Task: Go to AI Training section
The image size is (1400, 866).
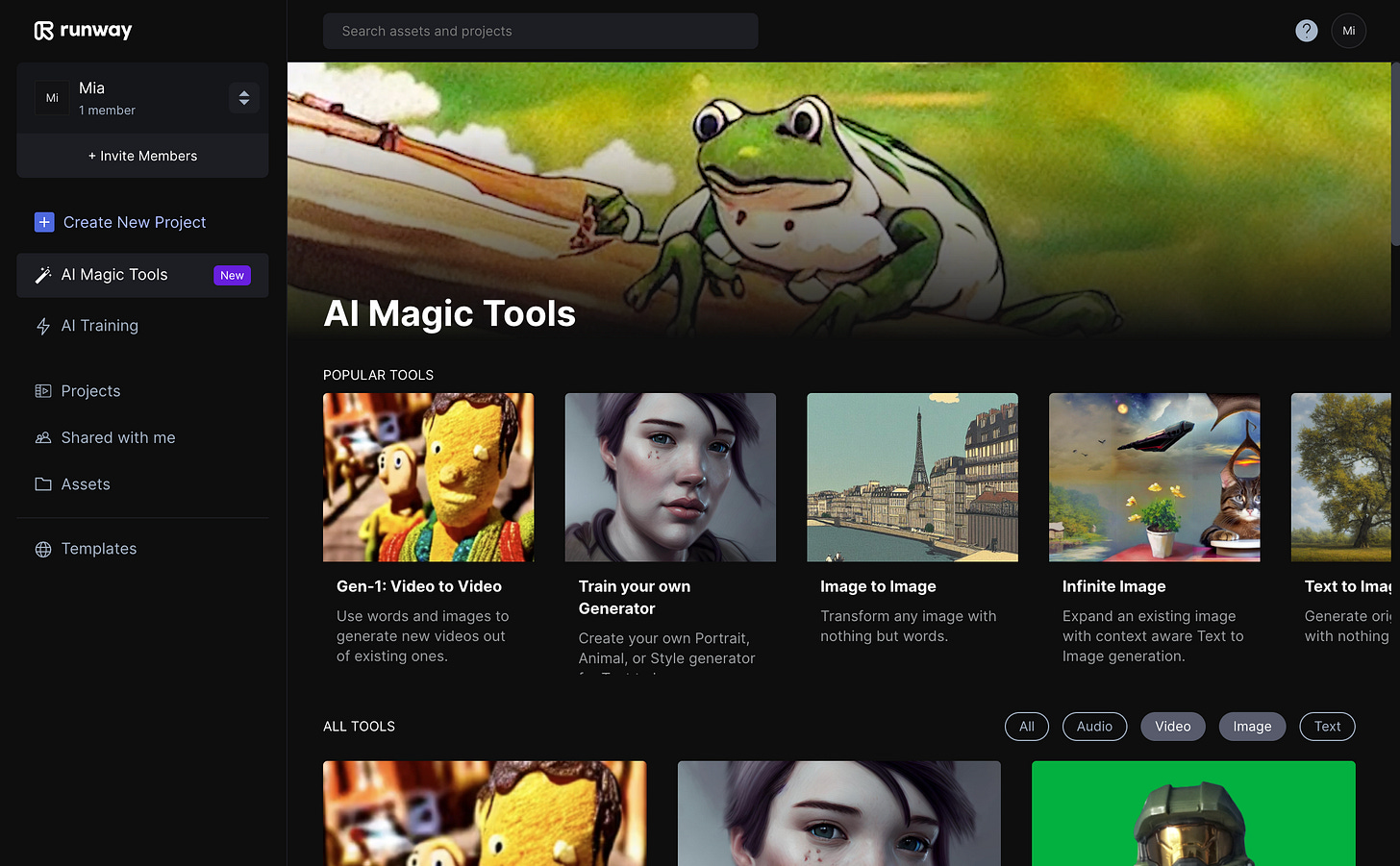Action: tap(100, 326)
